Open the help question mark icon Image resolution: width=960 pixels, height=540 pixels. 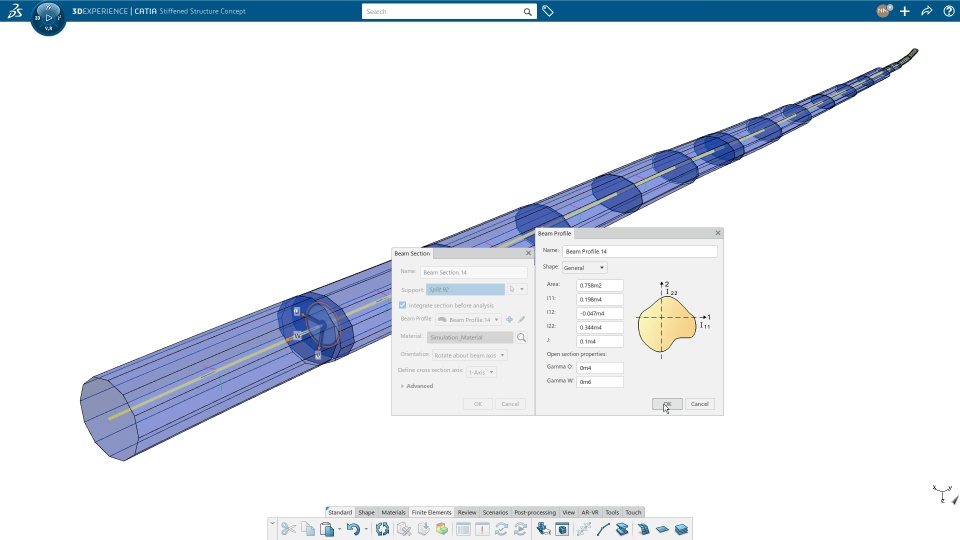948,11
